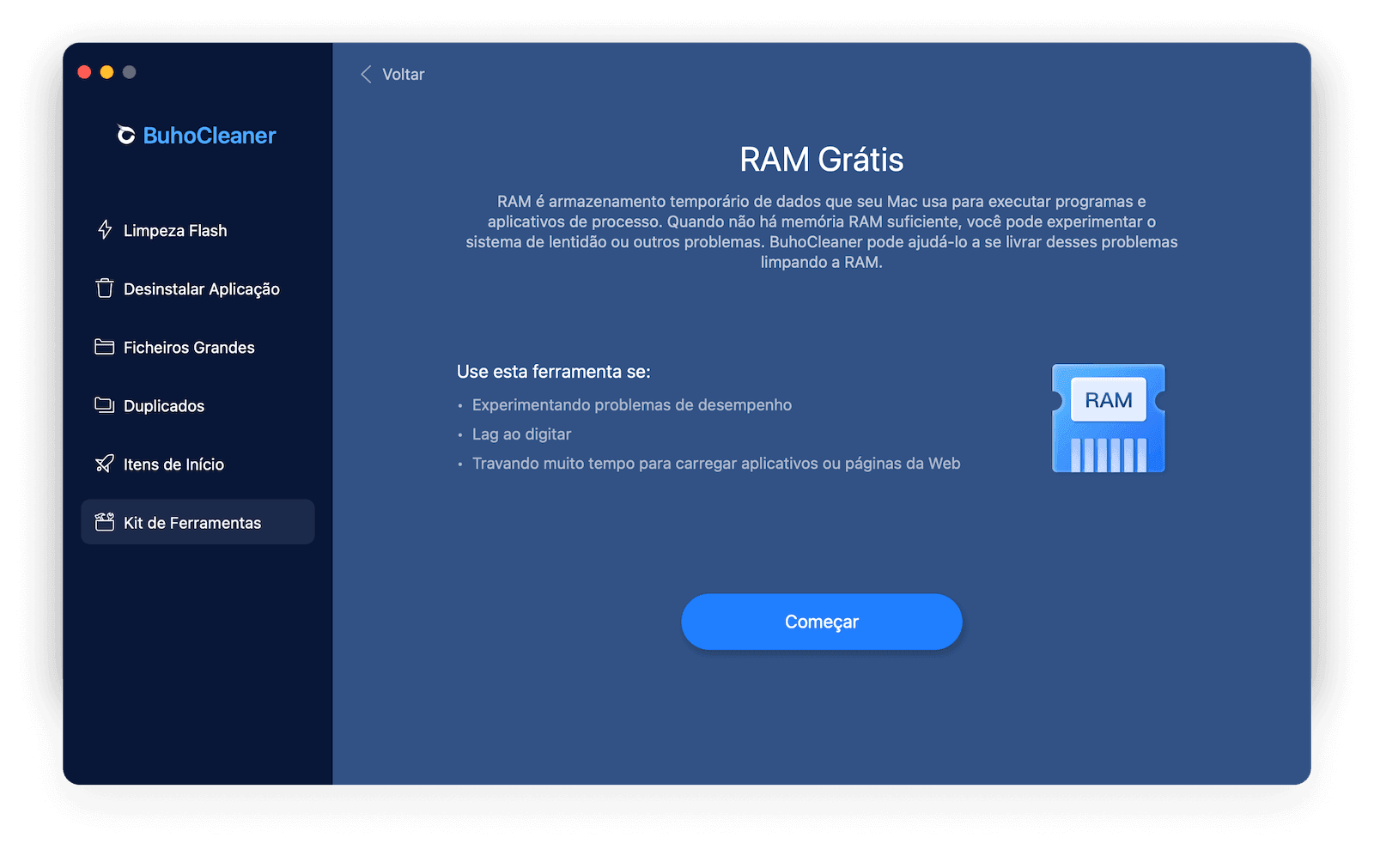Open the Itens de Início section
1374x868 pixels.
pyautogui.click(x=176, y=464)
